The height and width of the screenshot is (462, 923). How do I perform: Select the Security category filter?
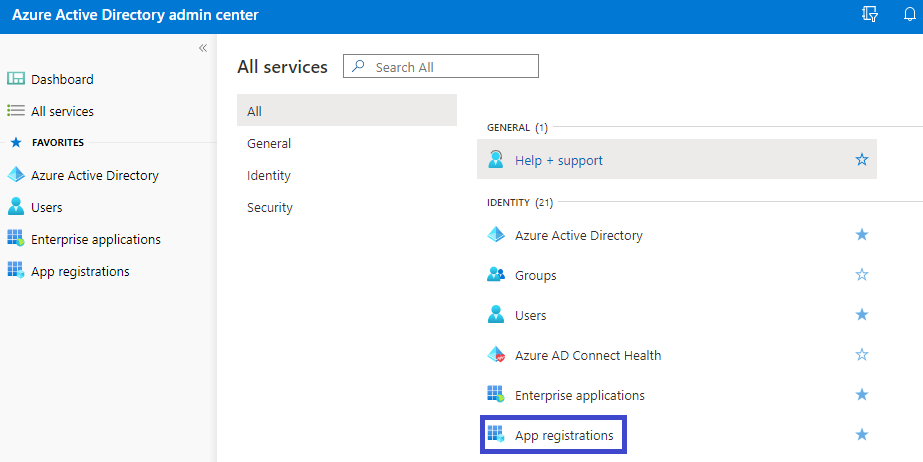pyautogui.click(x=270, y=207)
